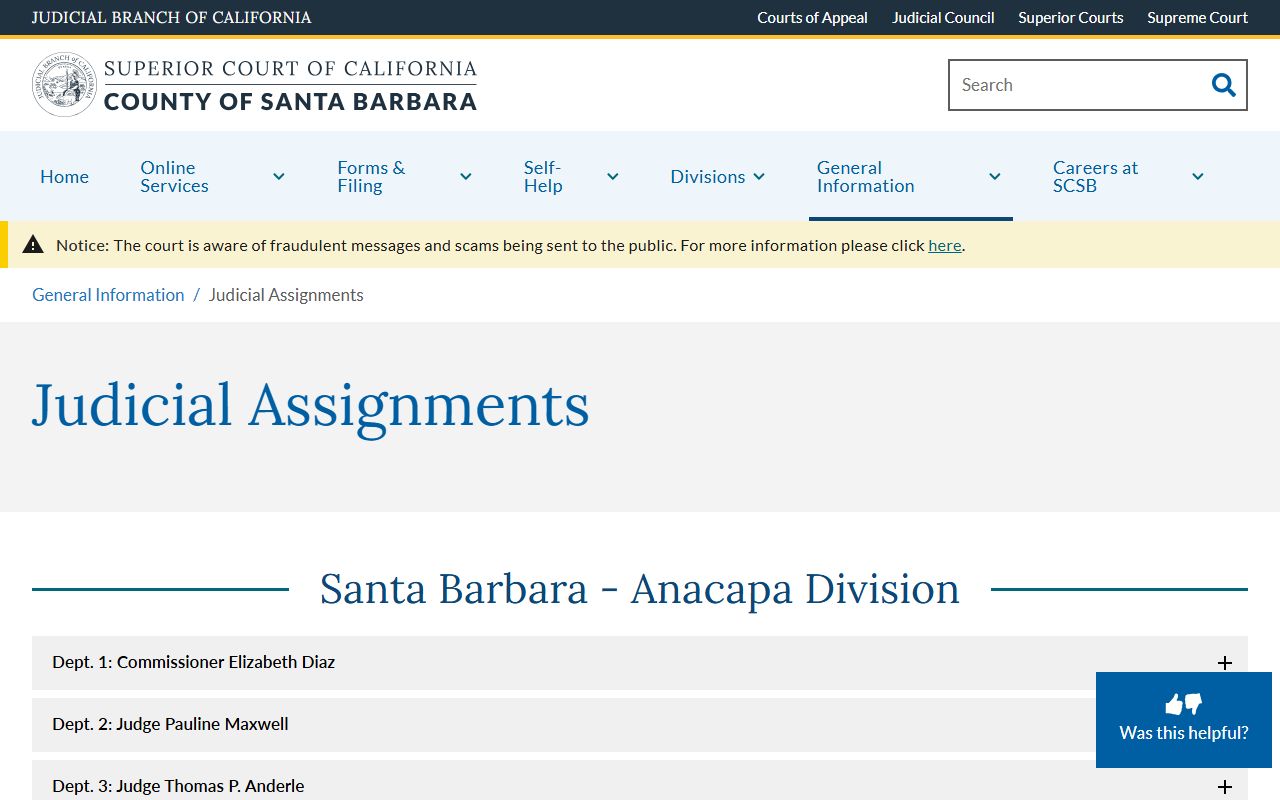The height and width of the screenshot is (800, 1280).
Task: Expand the Divisions menu chevron
Action: point(759,177)
